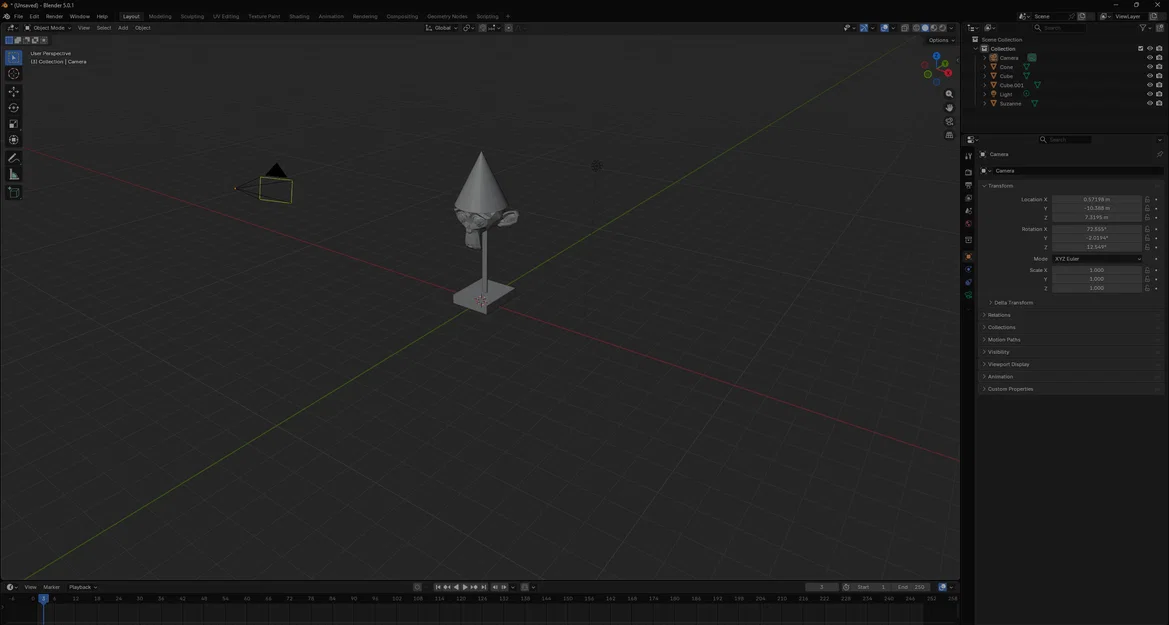Expand the Suzanne item in outliner
The image size is (1169, 625).
point(985,103)
